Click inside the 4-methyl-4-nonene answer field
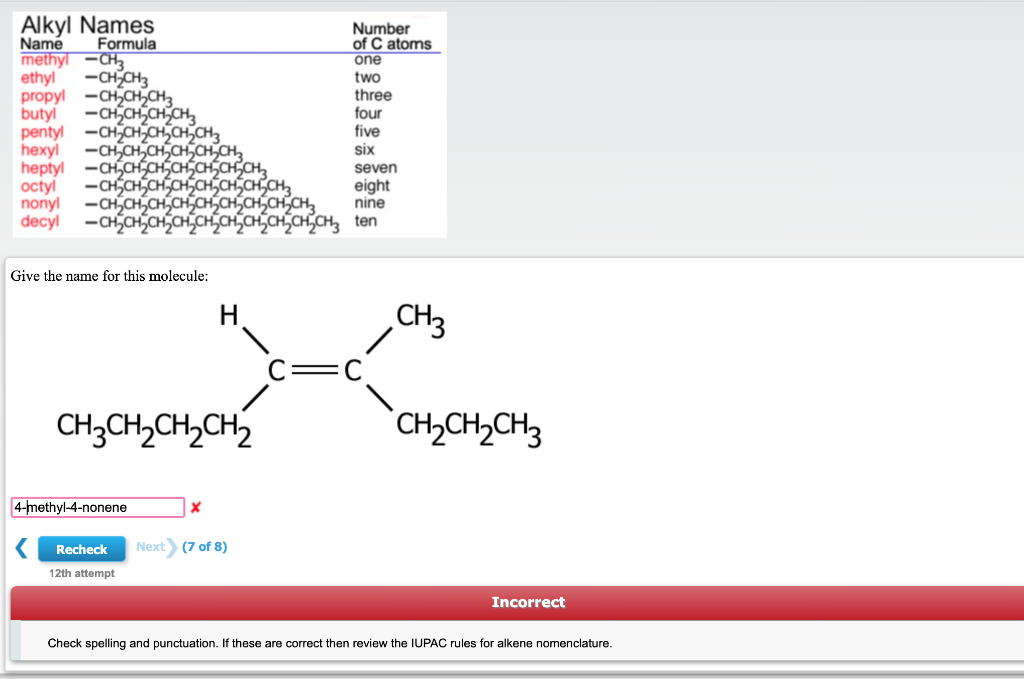Image resolution: width=1024 pixels, height=679 pixels. point(95,507)
